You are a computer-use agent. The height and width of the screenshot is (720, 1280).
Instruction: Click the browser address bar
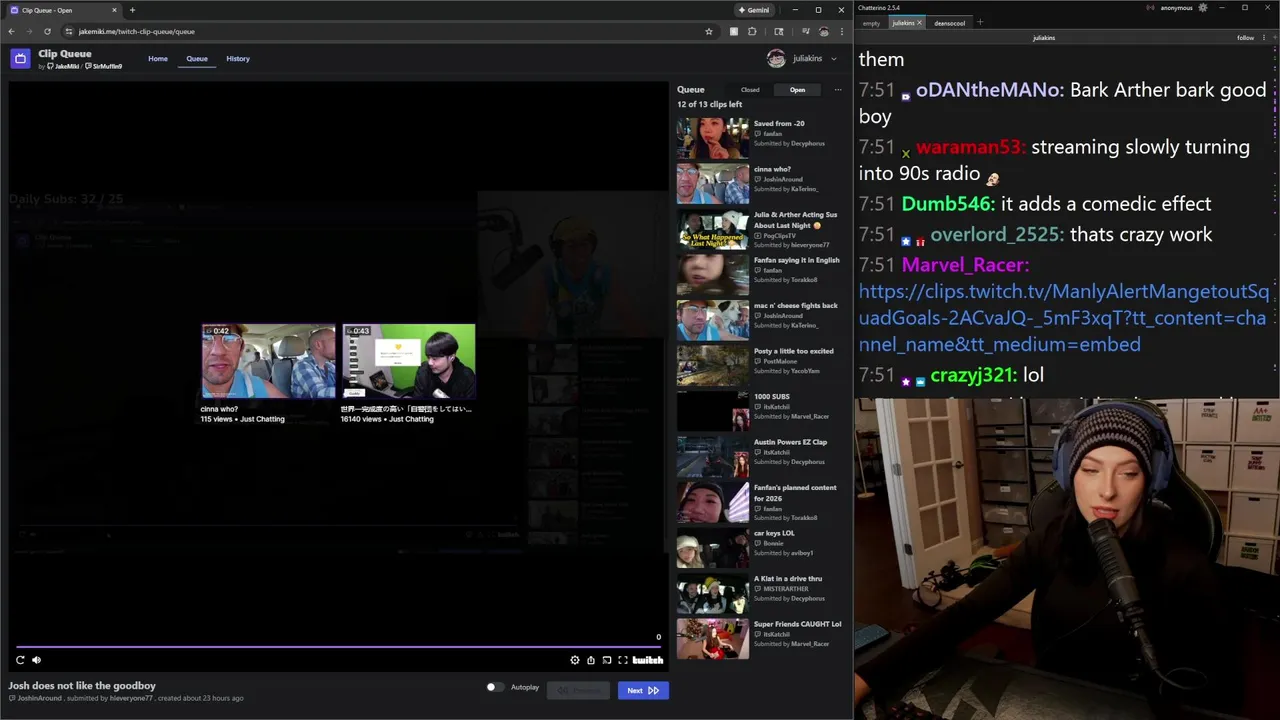(x=388, y=31)
